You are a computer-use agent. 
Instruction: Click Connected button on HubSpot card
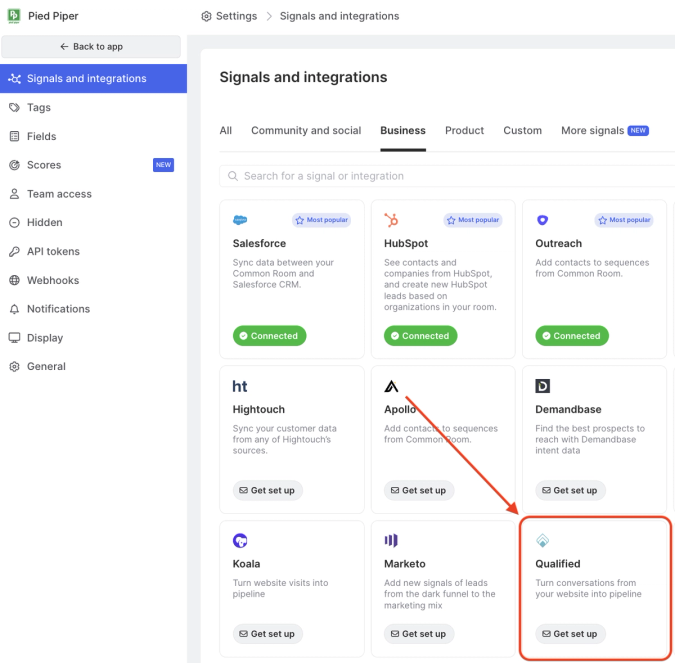pos(421,336)
